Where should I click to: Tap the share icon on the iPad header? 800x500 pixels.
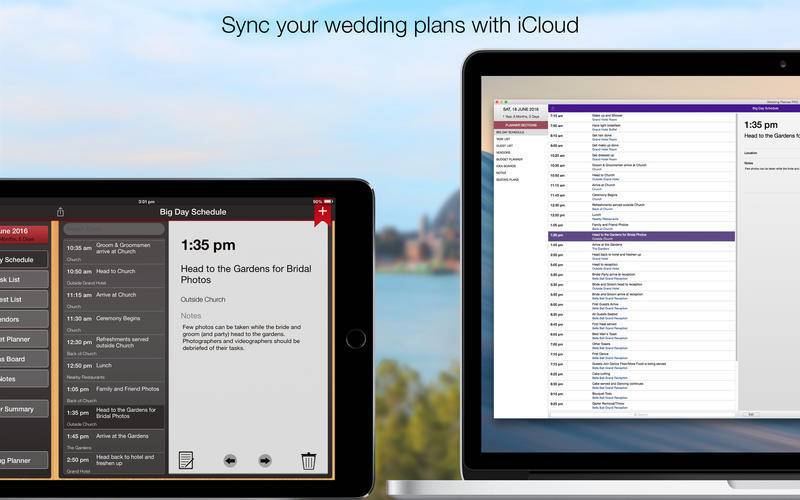click(60, 211)
